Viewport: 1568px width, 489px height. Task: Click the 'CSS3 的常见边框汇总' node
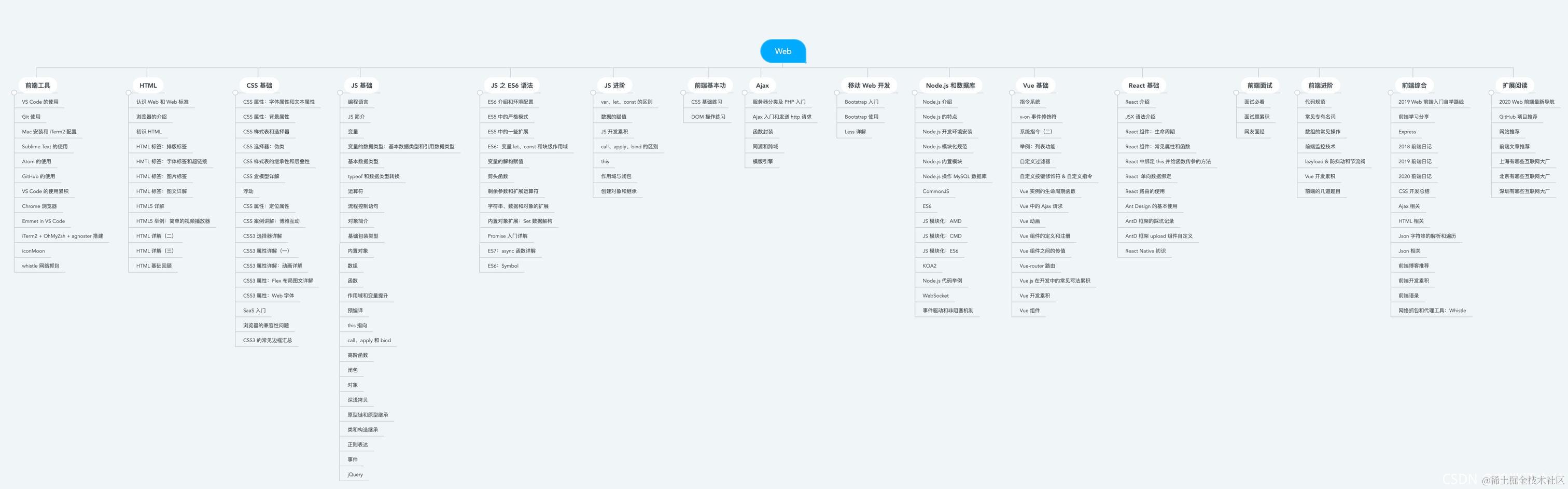pyautogui.click(x=267, y=340)
